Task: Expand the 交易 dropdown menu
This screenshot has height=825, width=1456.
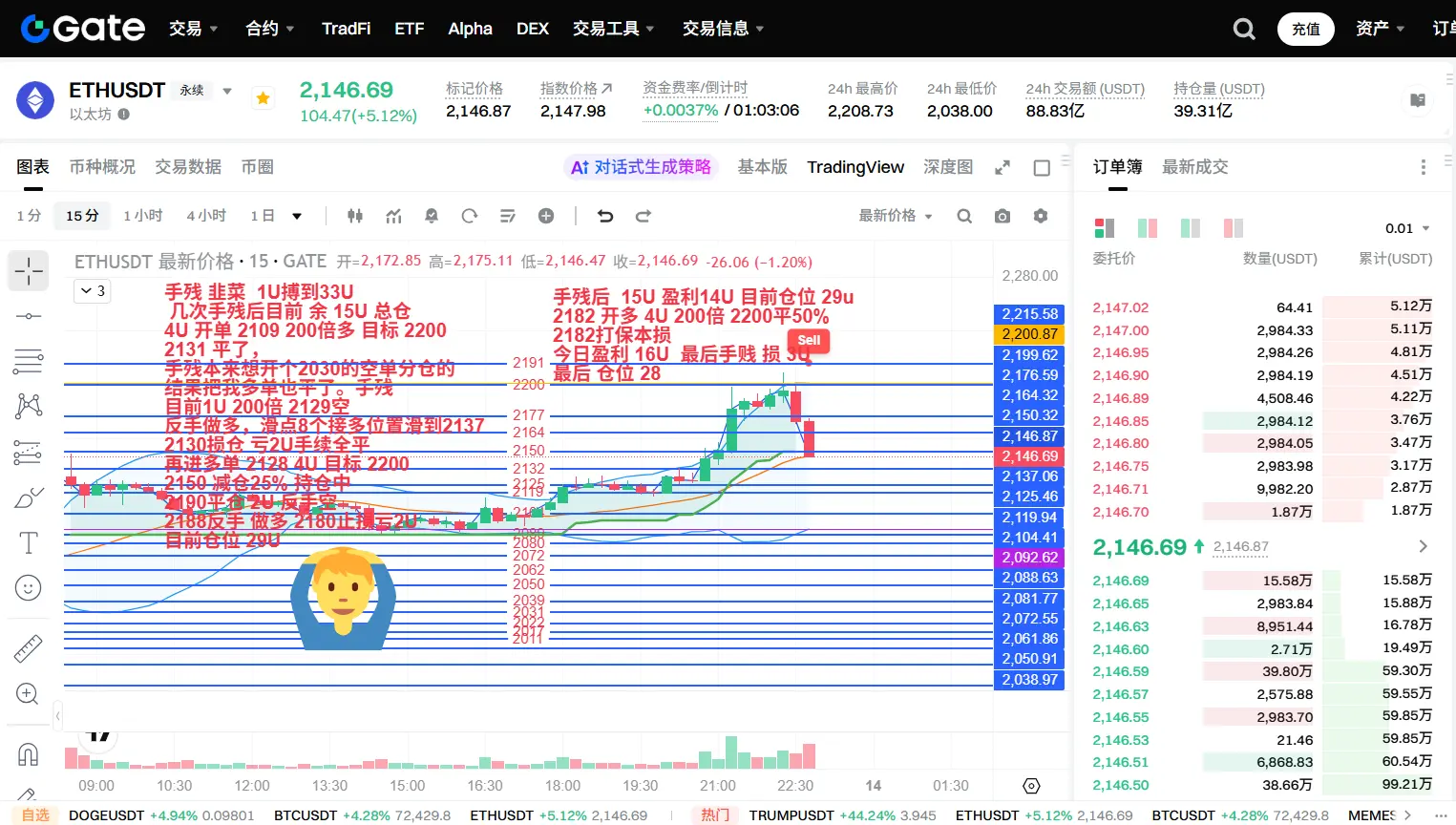Action: point(193,29)
